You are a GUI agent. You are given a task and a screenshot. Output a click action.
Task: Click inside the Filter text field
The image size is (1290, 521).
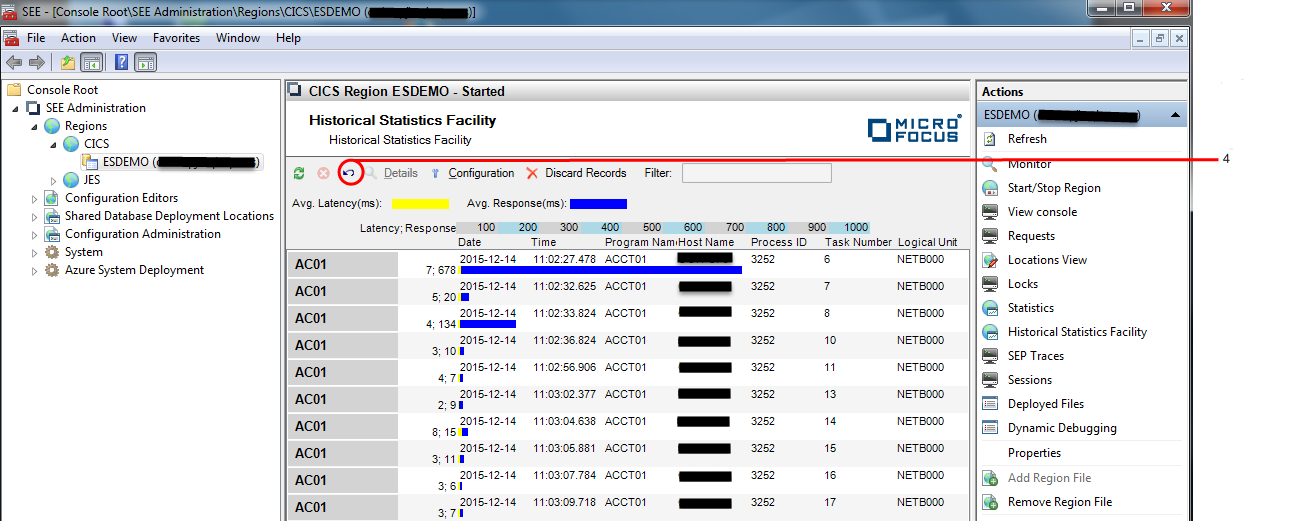[x=757, y=173]
